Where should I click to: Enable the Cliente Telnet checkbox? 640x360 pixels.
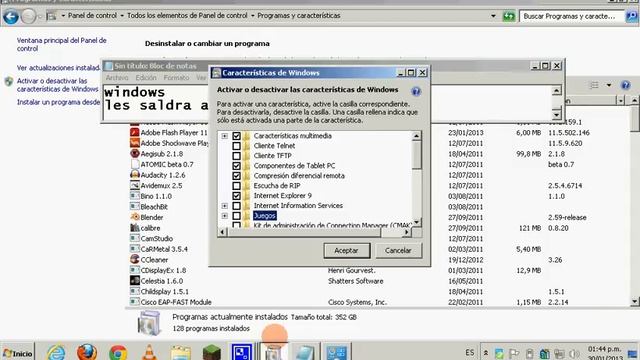[236, 146]
